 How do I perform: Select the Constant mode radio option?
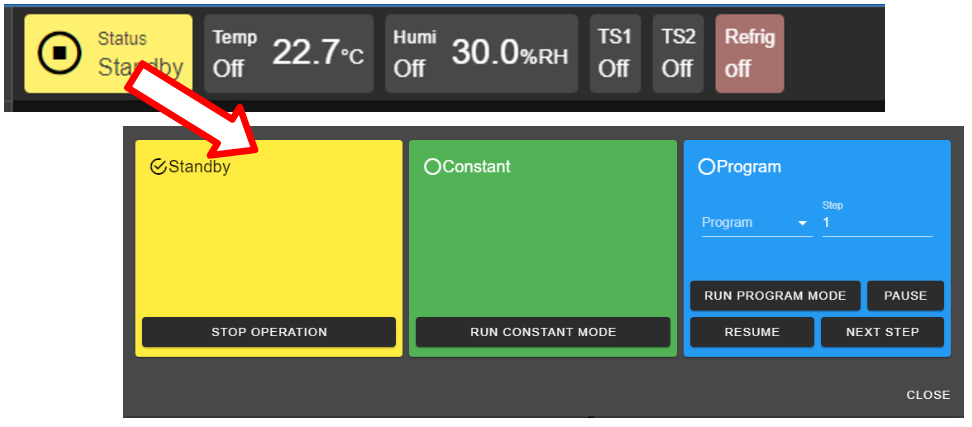(x=433, y=167)
